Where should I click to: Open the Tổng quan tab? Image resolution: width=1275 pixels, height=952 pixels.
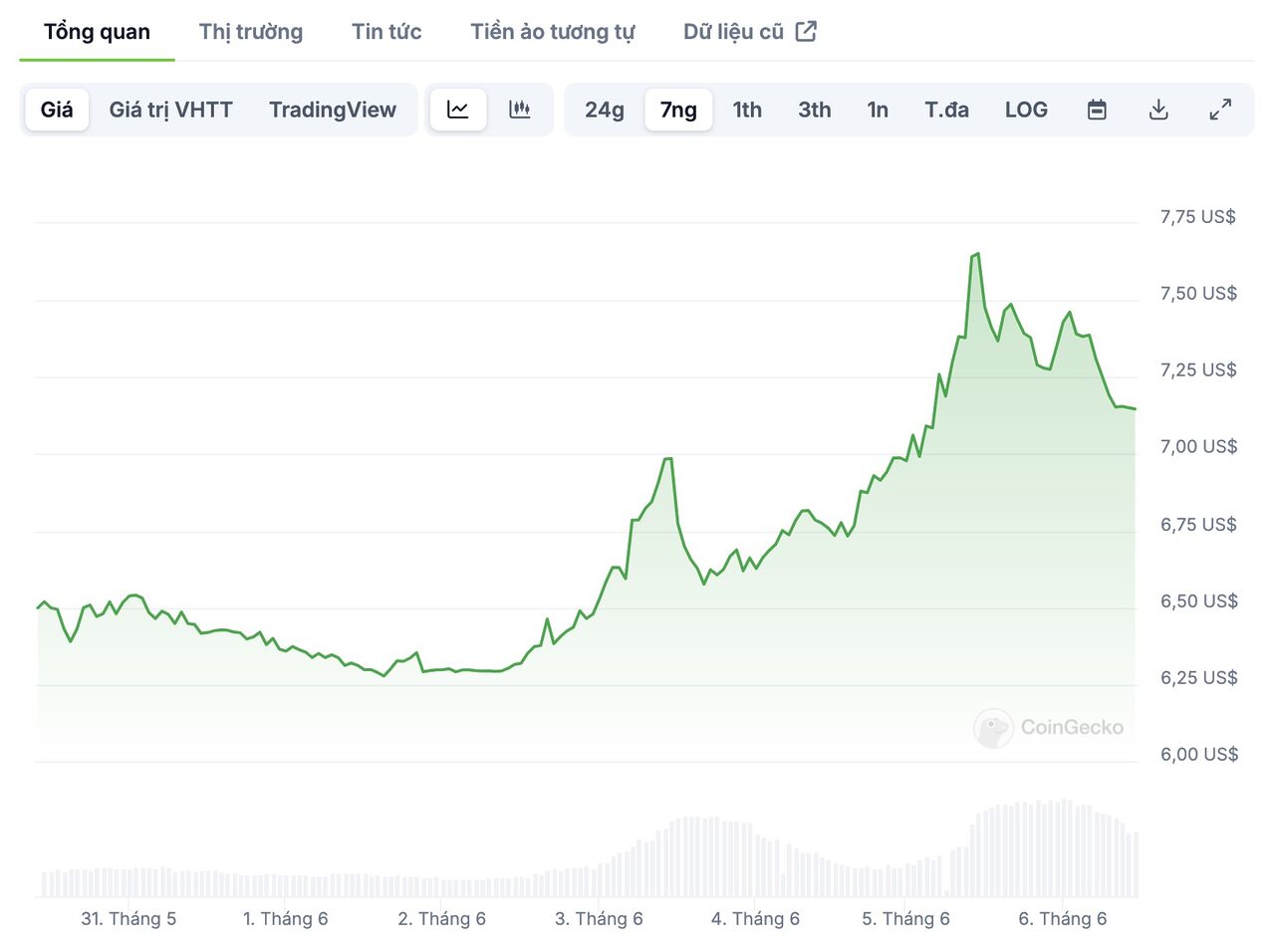point(97,32)
